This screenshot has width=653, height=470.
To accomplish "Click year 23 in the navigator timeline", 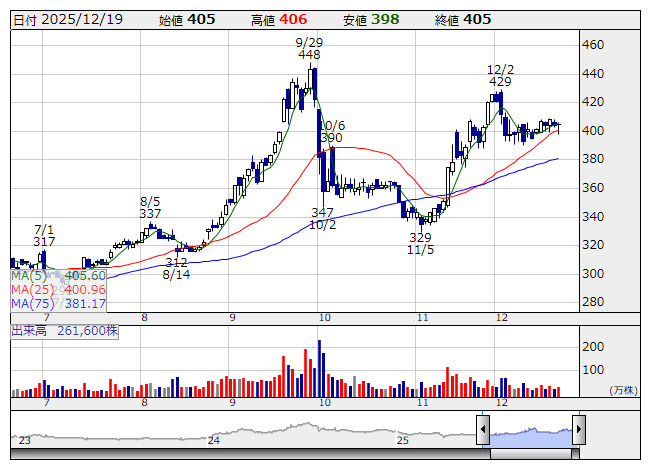I will (25, 440).
